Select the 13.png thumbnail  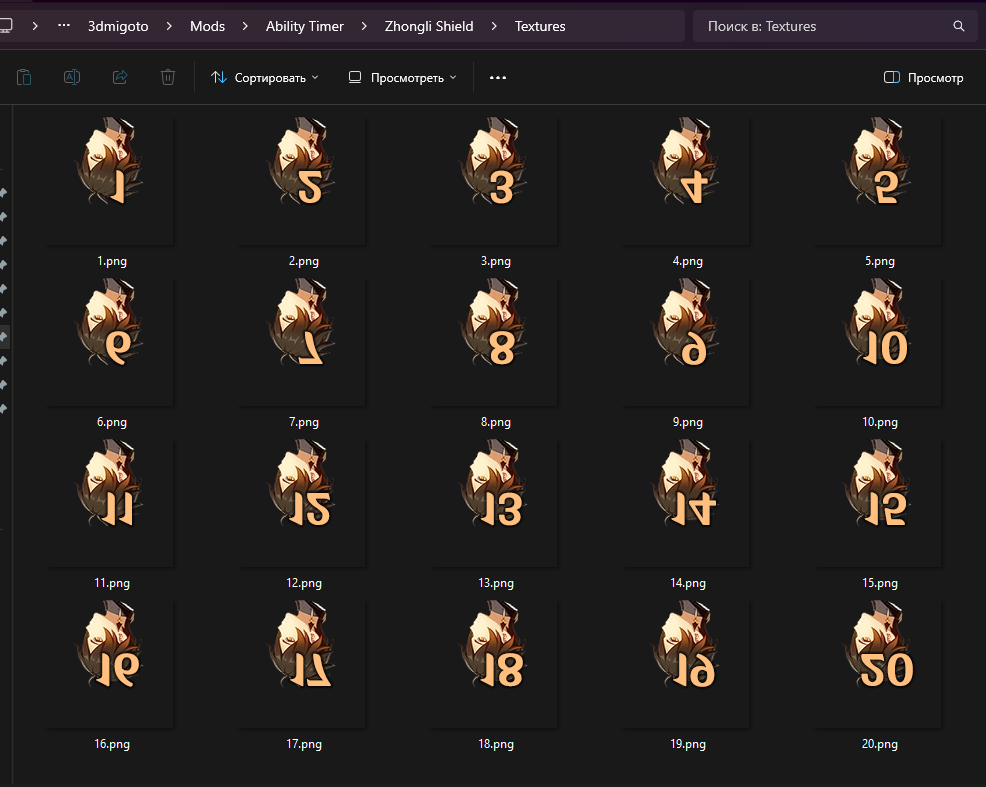coord(494,502)
